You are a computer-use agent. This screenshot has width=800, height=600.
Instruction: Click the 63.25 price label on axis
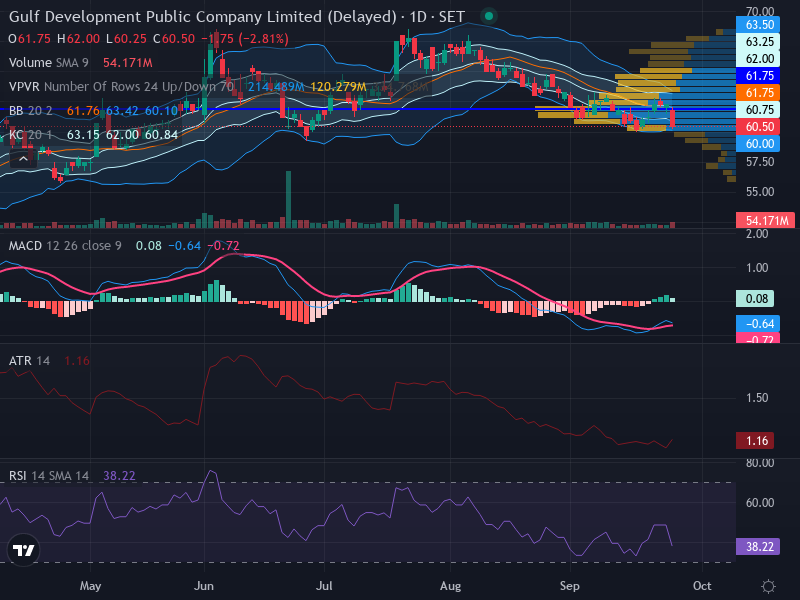[x=758, y=41]
